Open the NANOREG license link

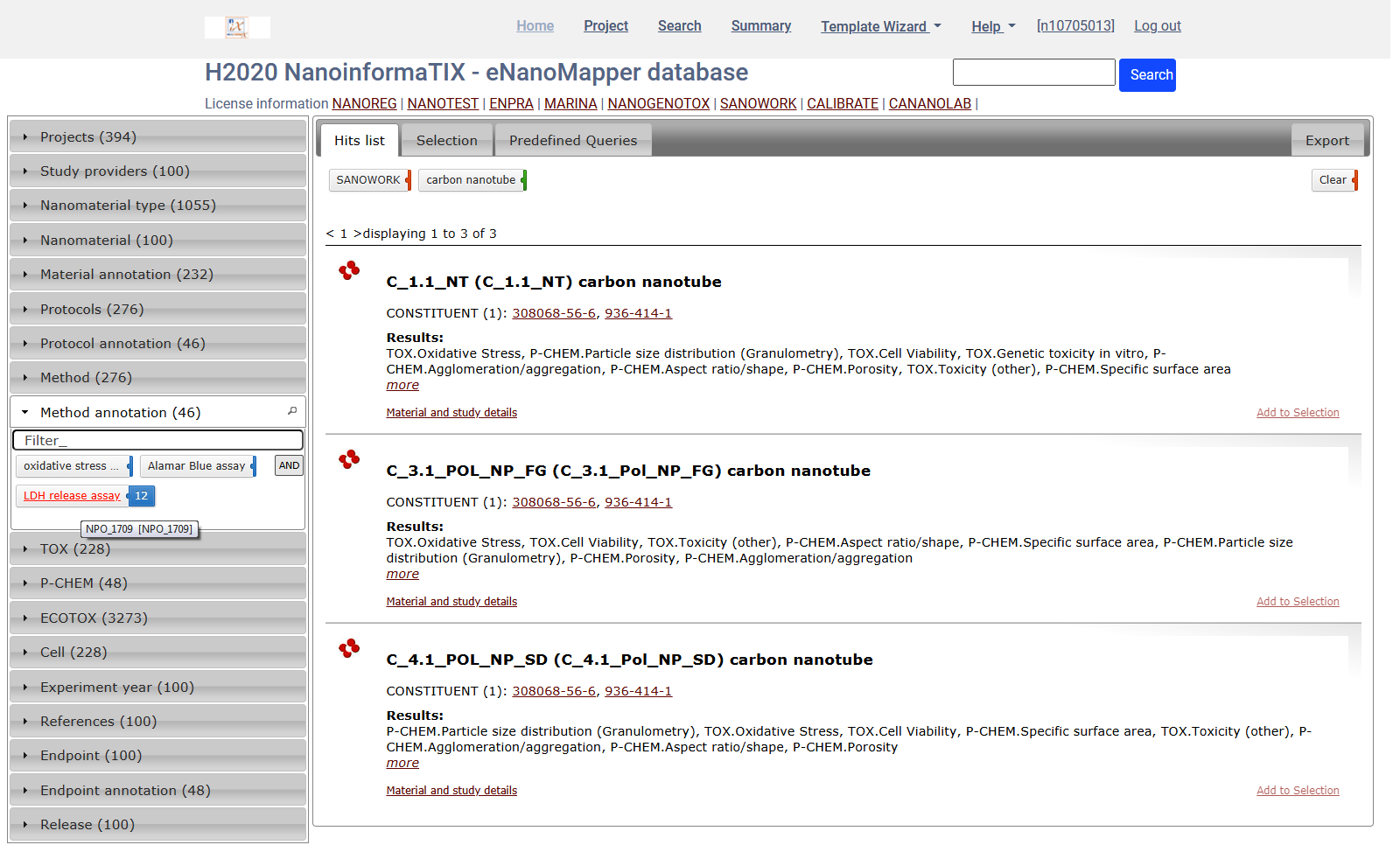[364, 104]
